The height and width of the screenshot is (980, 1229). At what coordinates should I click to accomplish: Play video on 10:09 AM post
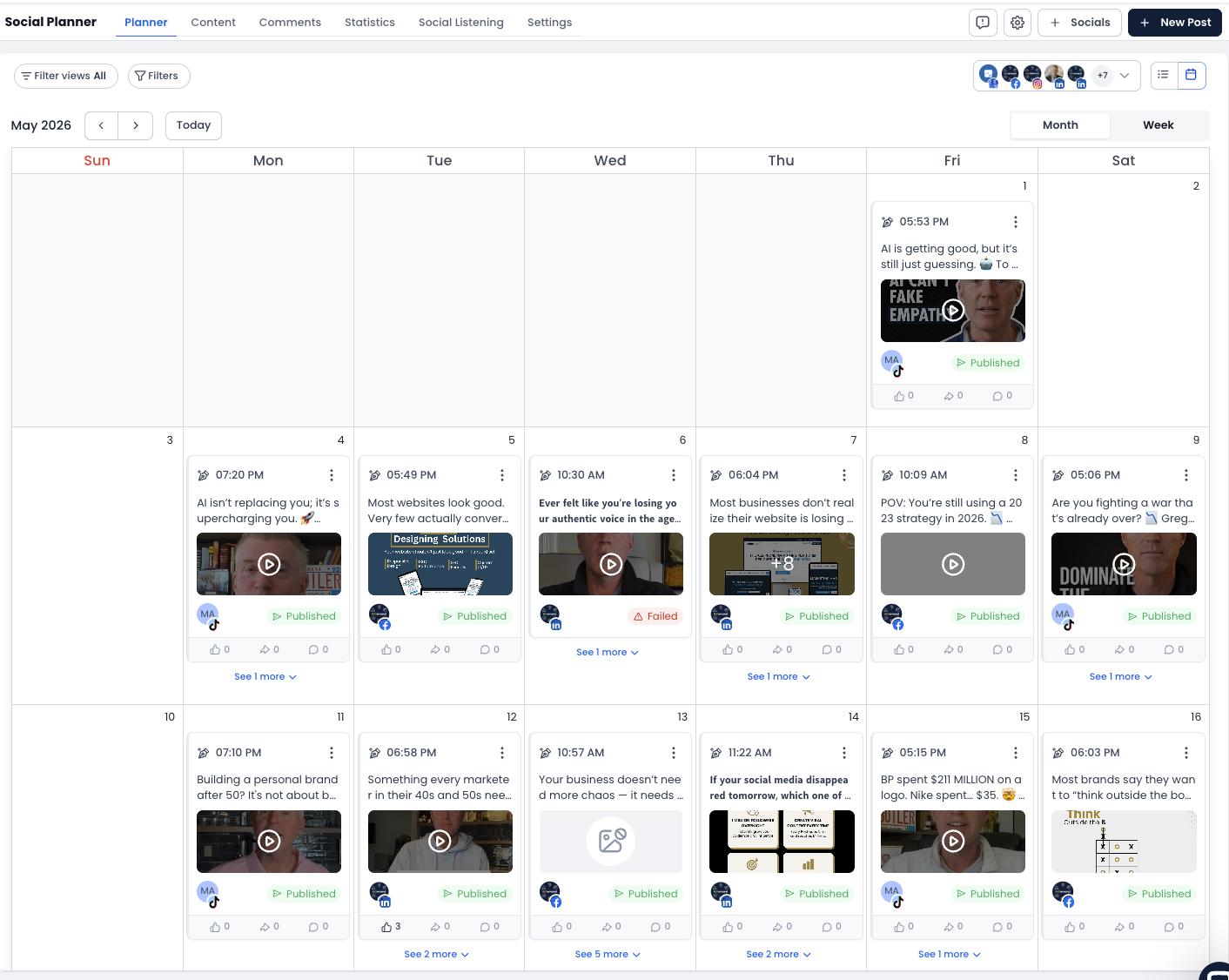(954, 564)
